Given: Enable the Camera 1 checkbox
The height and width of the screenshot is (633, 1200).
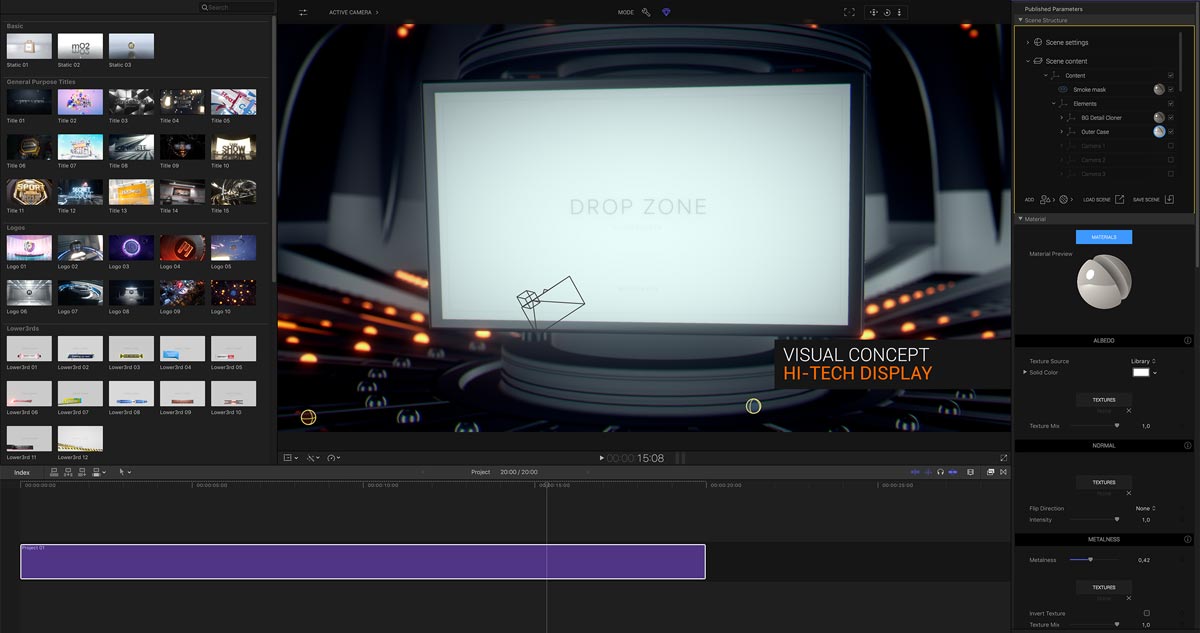Looking at the screenshot, I should [x=1171, y=146].
